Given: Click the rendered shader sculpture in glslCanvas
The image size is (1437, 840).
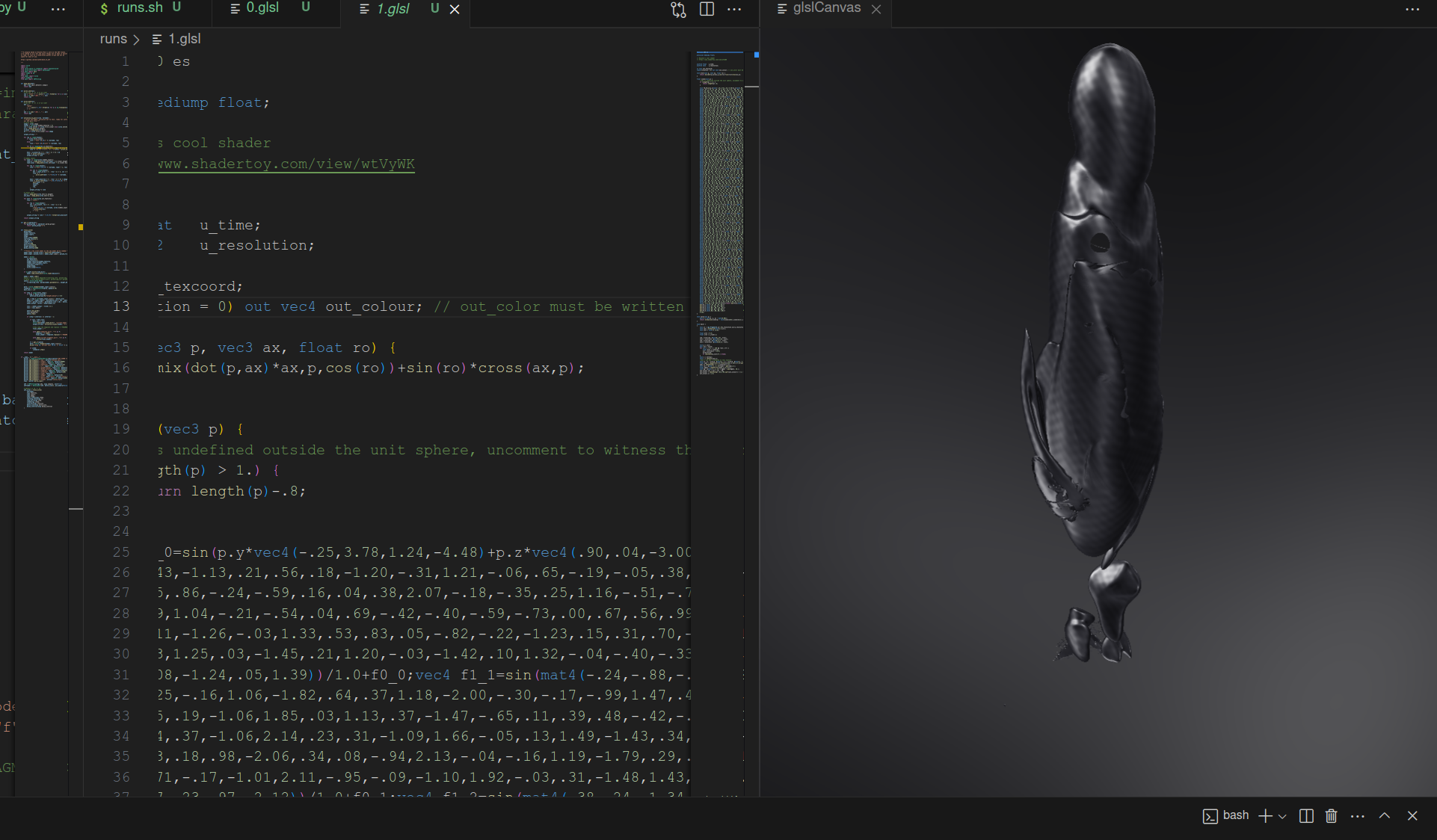Looking at the screenshot, I should [1092, 351].
